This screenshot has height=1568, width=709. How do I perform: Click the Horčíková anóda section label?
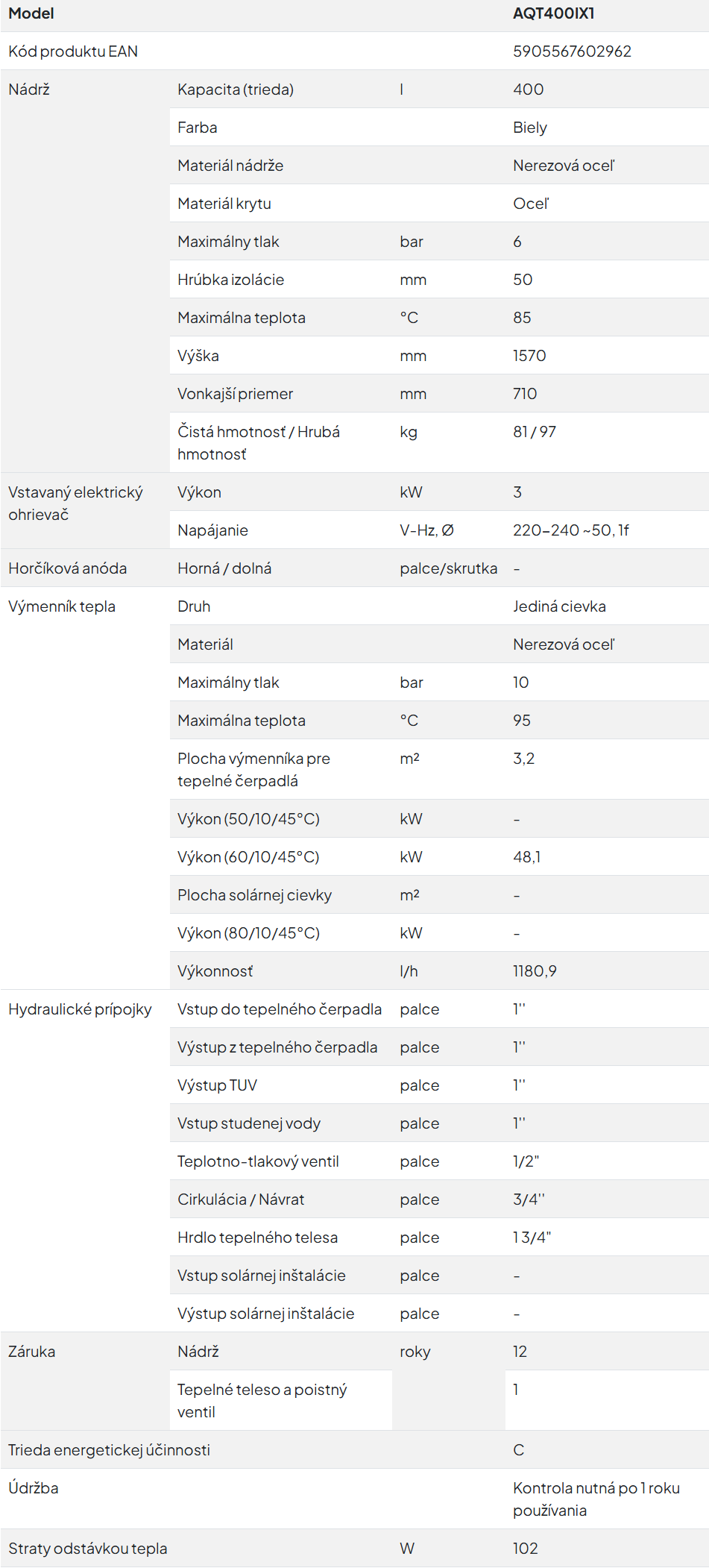(68, 568)
